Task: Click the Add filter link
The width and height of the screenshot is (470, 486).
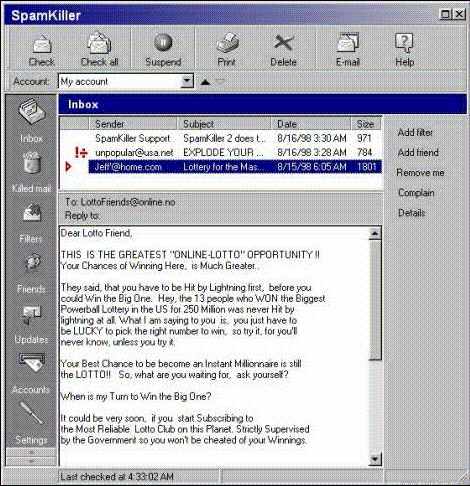Action: click(x=415, y=133)
